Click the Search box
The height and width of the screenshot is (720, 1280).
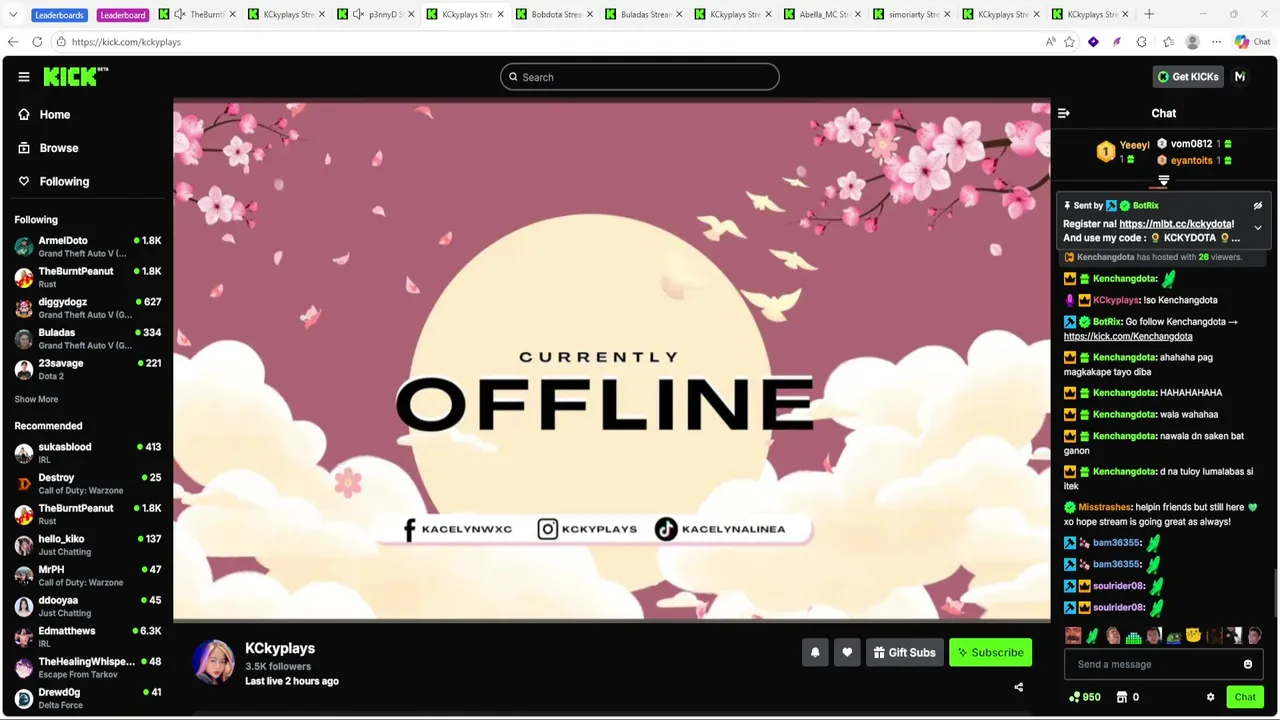[640, 77]
